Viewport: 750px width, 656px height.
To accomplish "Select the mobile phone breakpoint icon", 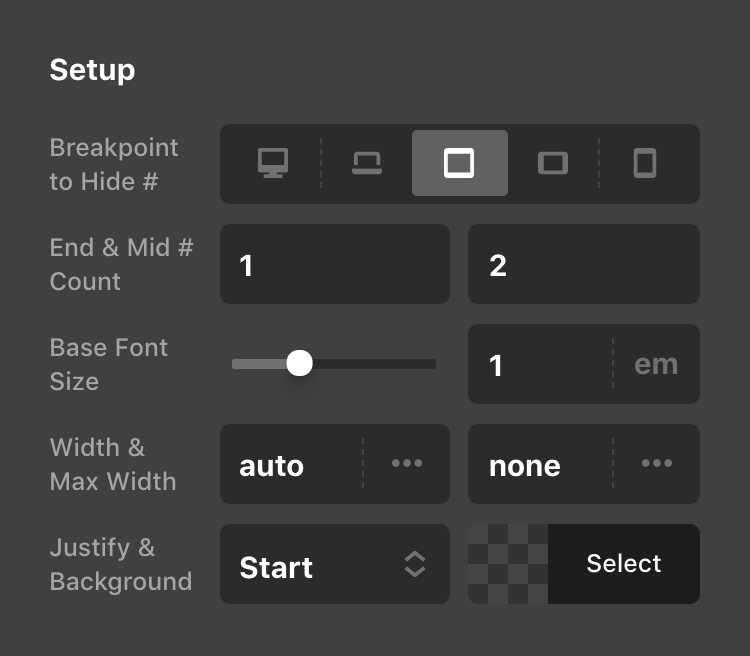I will pyautogui.click(x=645, y=163).
